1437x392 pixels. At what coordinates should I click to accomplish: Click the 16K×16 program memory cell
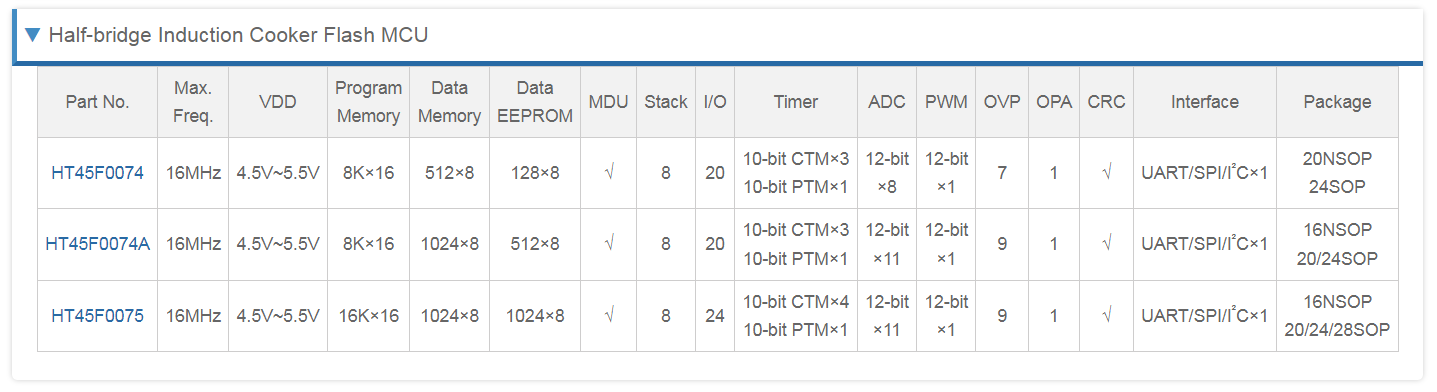click(x=369, y=316)
